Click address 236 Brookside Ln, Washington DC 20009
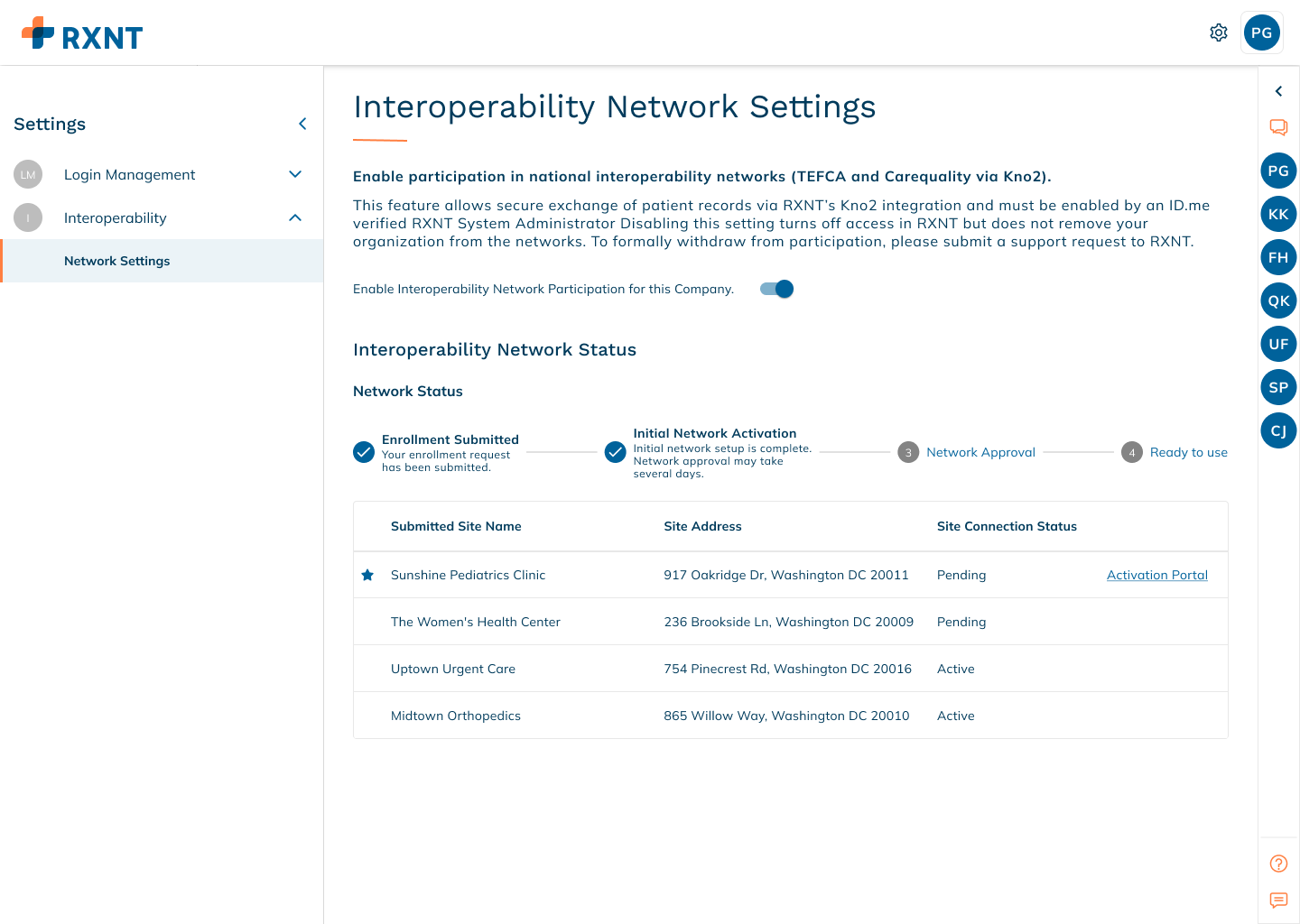Screen dimensions: 1300x924 tap(789, 622)
